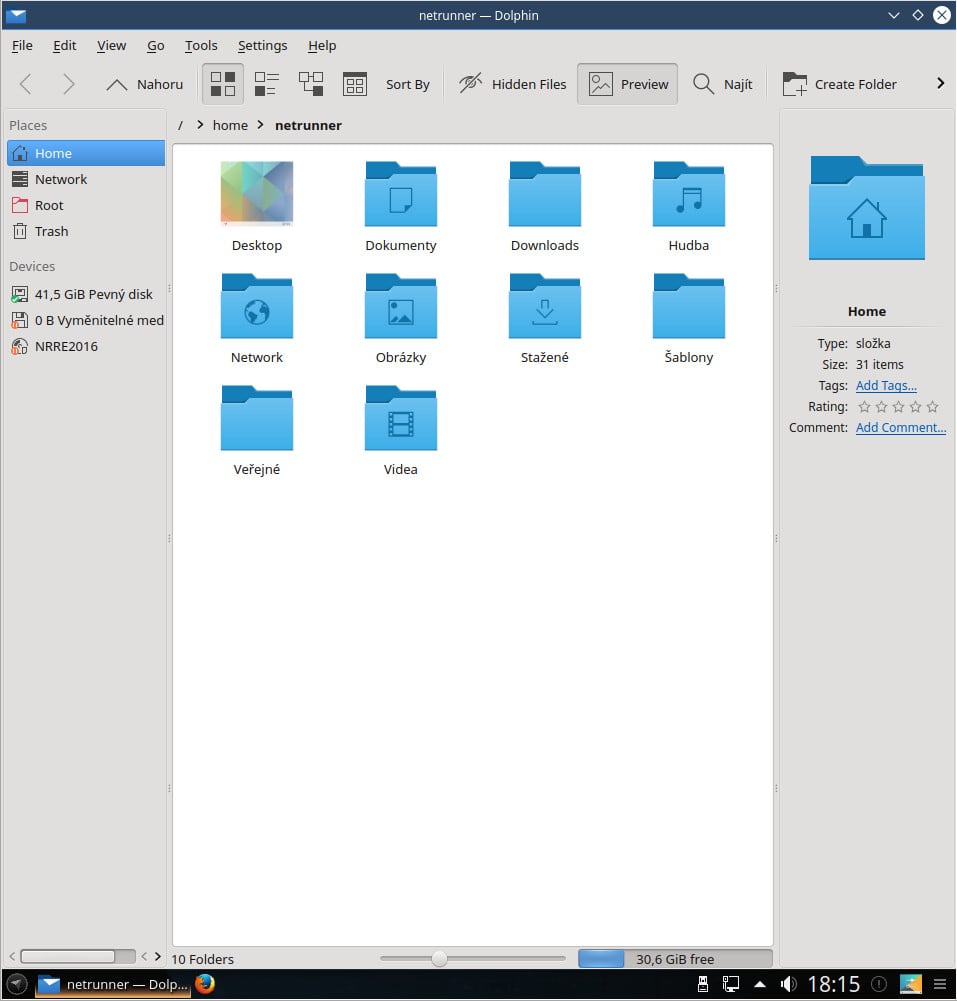Click the Add Tags... link
Viewport: 957px width, 1001px height.
[x=886, y=386]
